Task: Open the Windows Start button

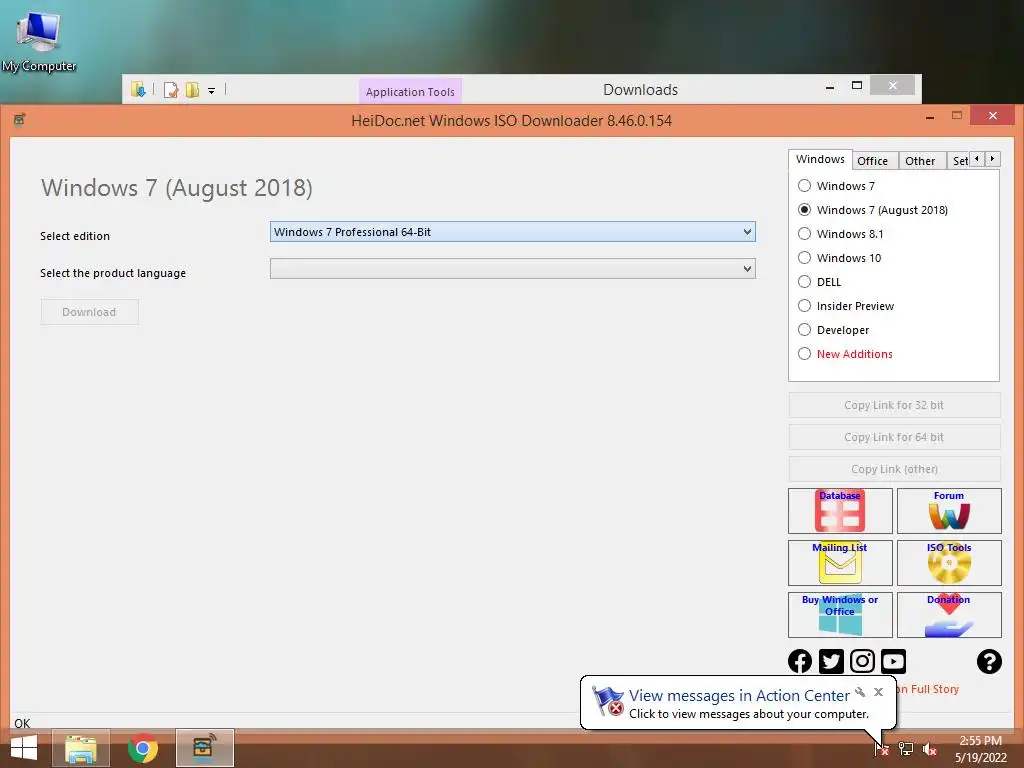Action: click(24, 748)
